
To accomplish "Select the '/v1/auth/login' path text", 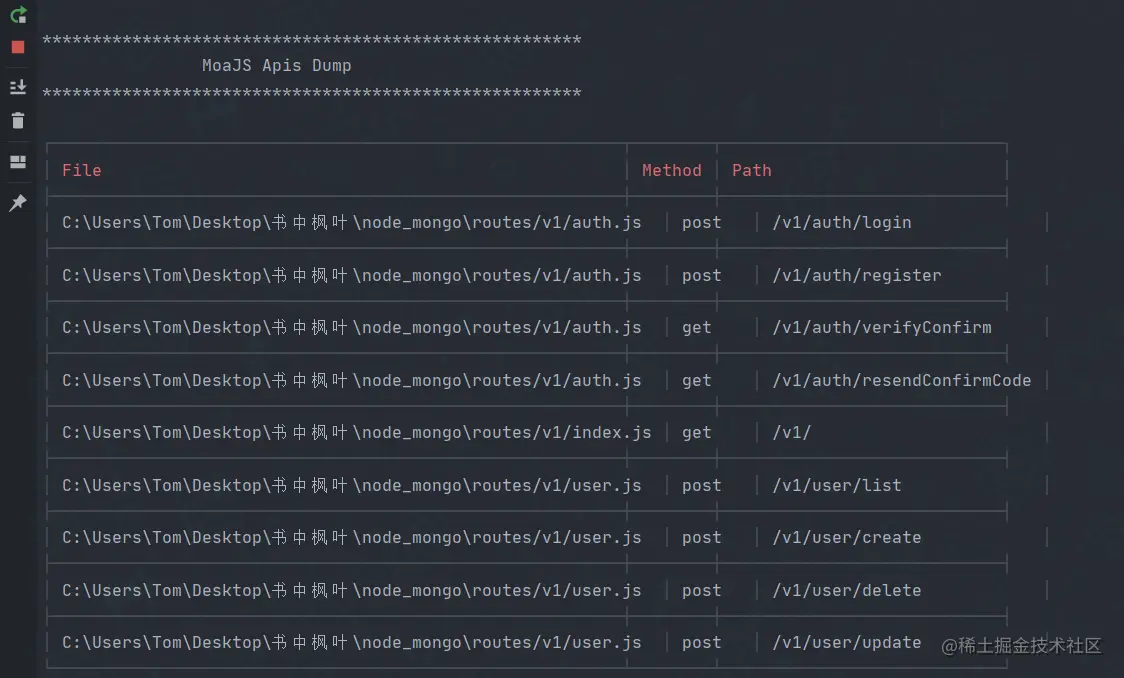I will (x=842, y=223).
